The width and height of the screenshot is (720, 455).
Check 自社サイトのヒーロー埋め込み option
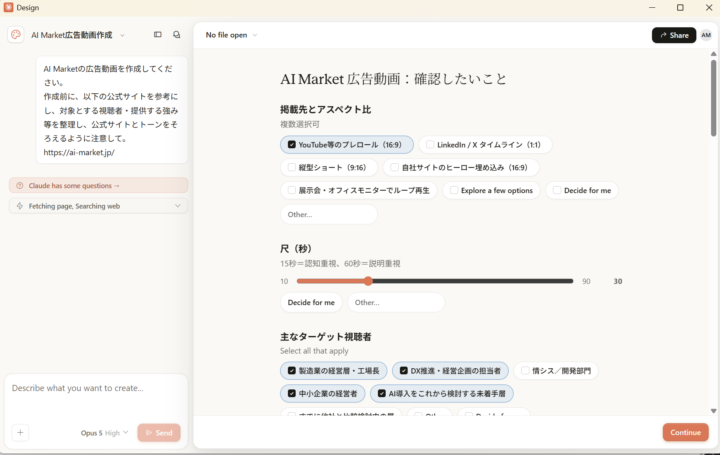[461, 168]
